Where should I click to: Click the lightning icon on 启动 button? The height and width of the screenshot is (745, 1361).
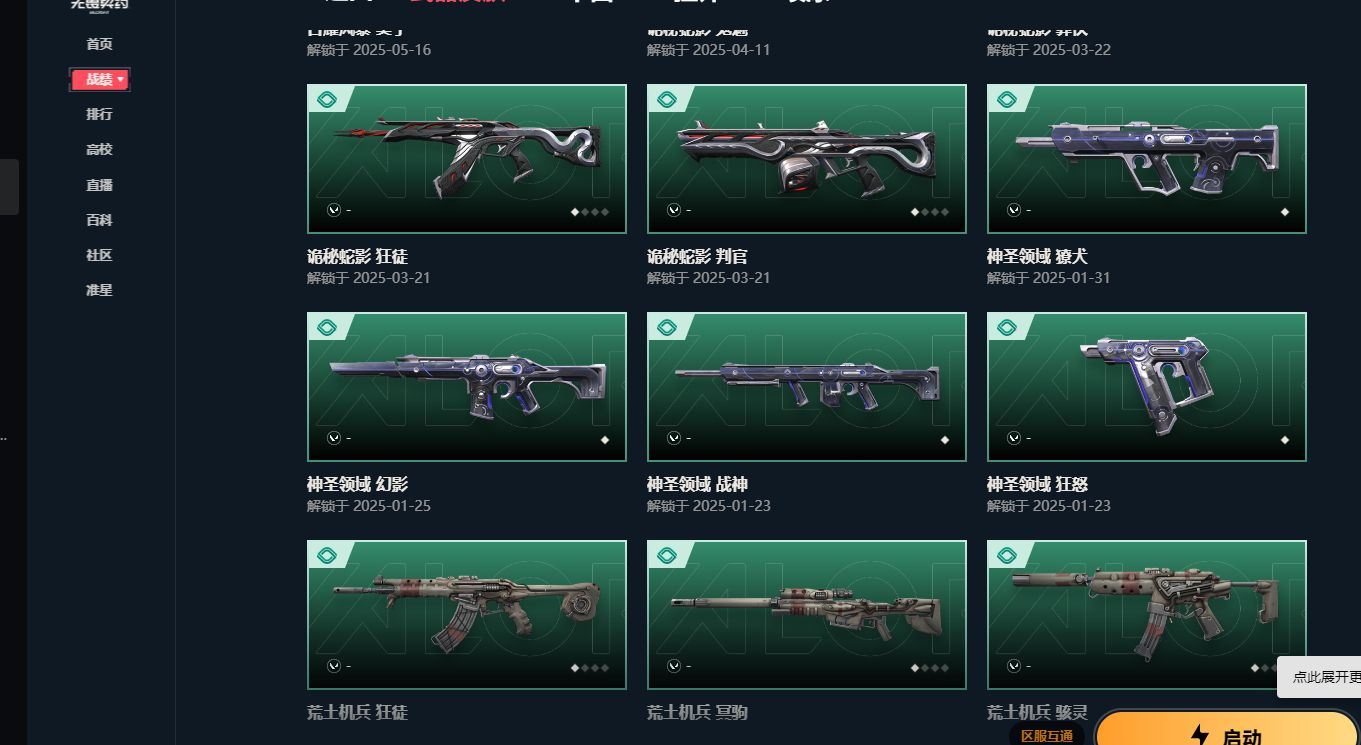[1199, 737]
